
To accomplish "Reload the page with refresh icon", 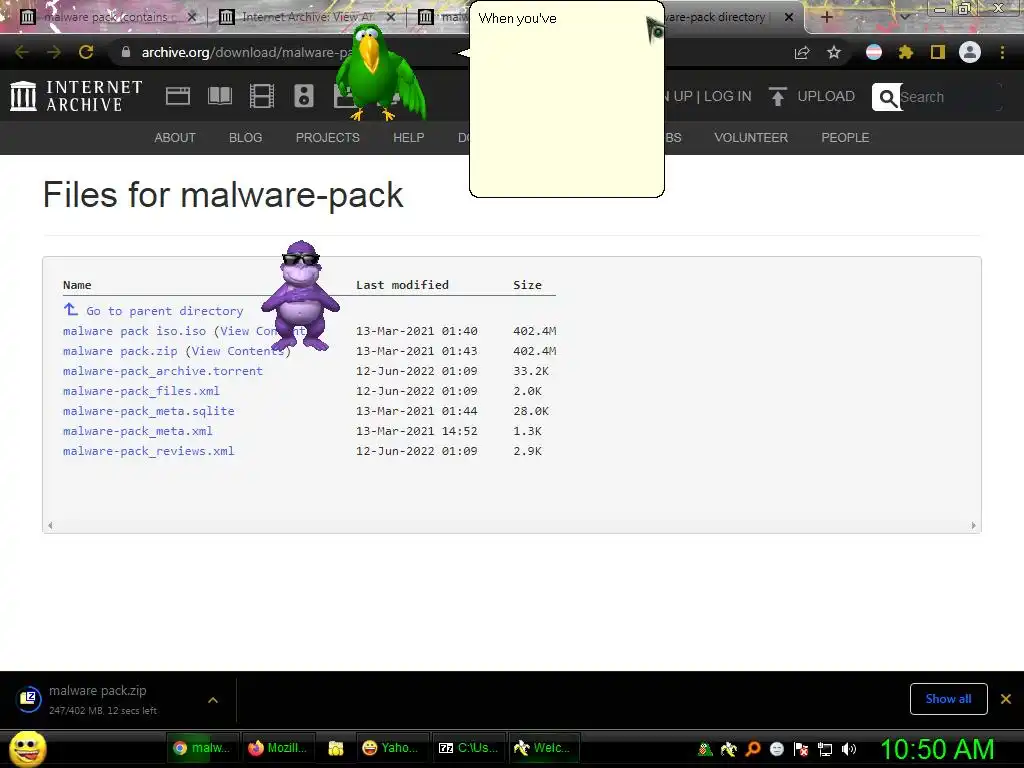I will coord(86,52).
